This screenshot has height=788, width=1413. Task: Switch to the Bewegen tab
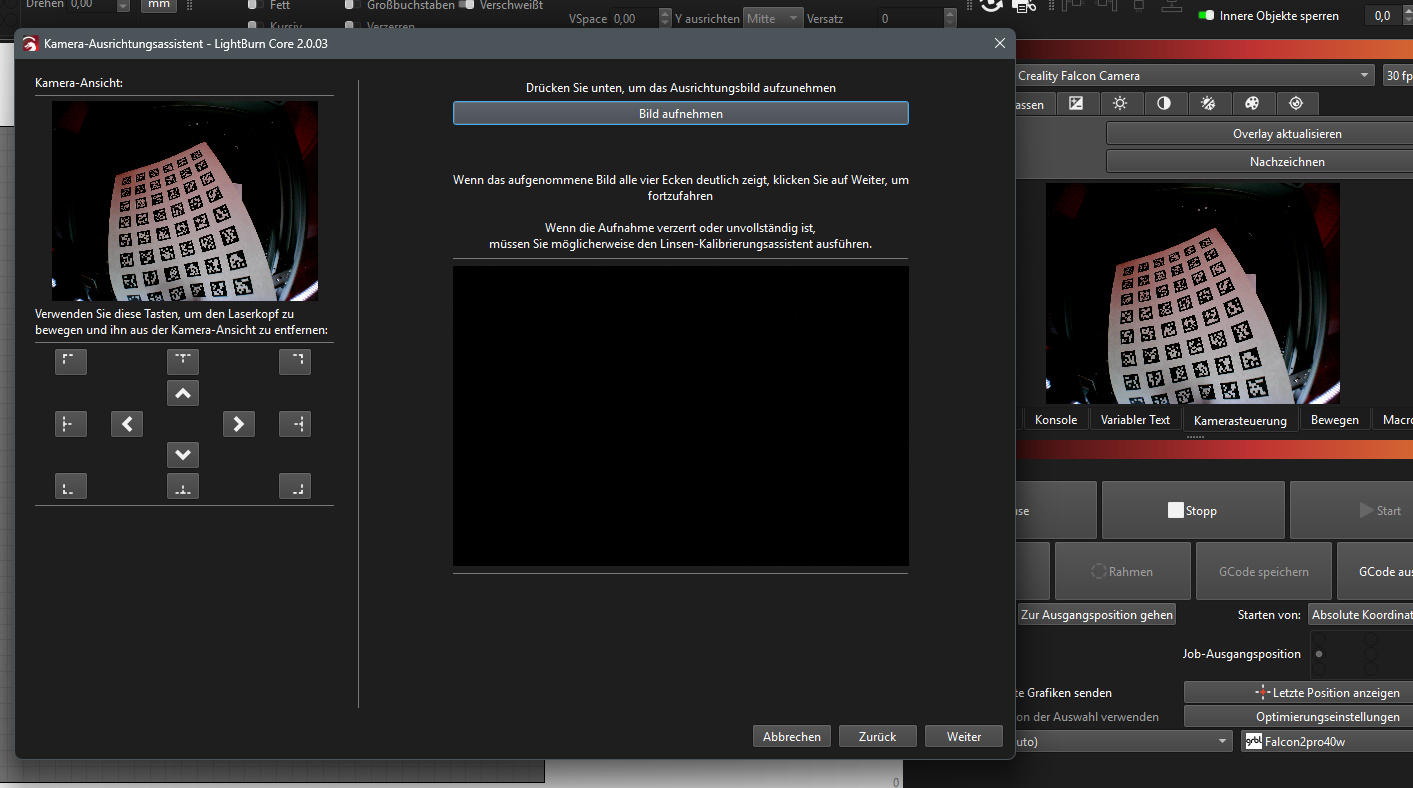click(x=1334, y=420)
